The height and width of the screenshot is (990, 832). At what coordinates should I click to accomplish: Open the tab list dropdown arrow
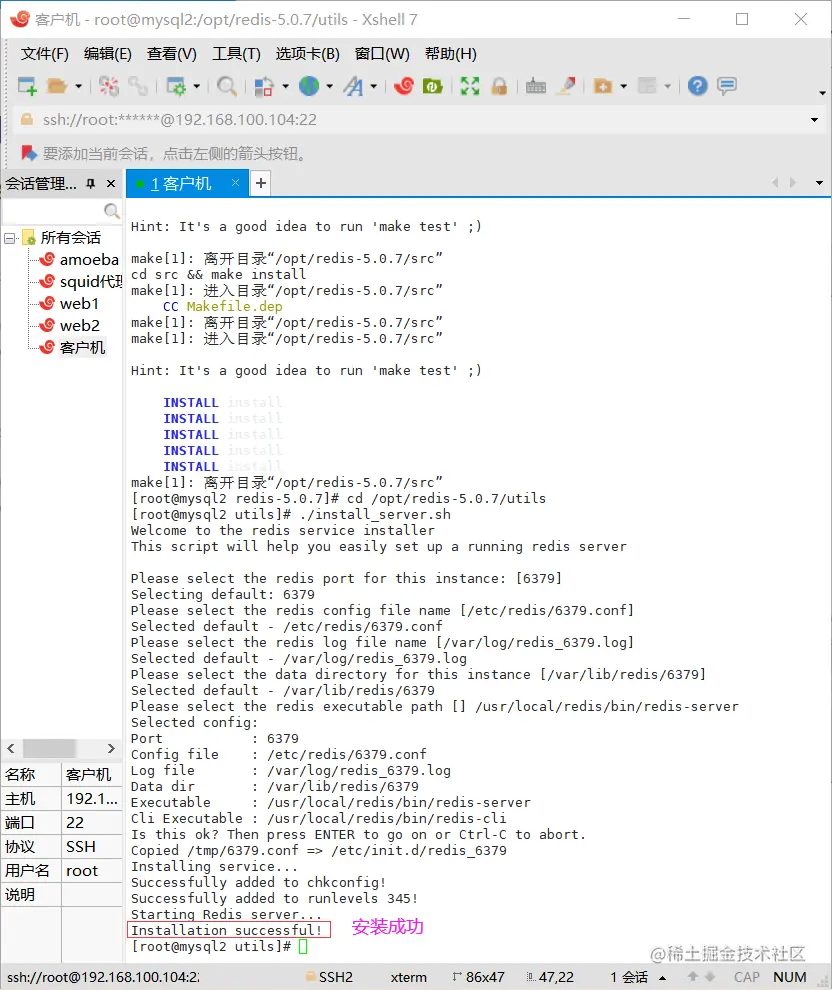click(x=819, y=183)
